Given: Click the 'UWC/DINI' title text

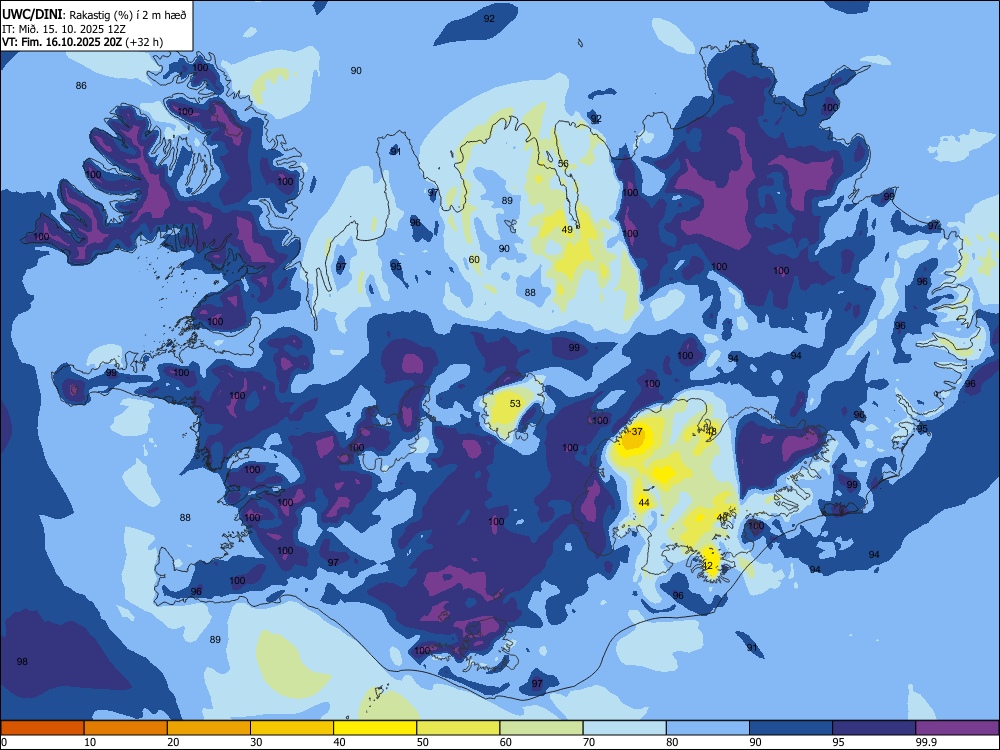Looking at the screenshot, I should 32,14.
